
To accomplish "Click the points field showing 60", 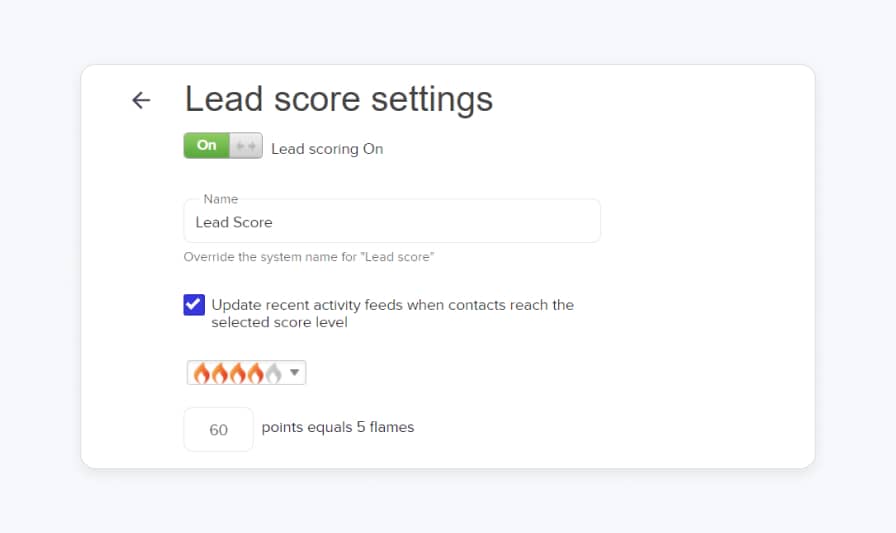I will click(218, 430).
